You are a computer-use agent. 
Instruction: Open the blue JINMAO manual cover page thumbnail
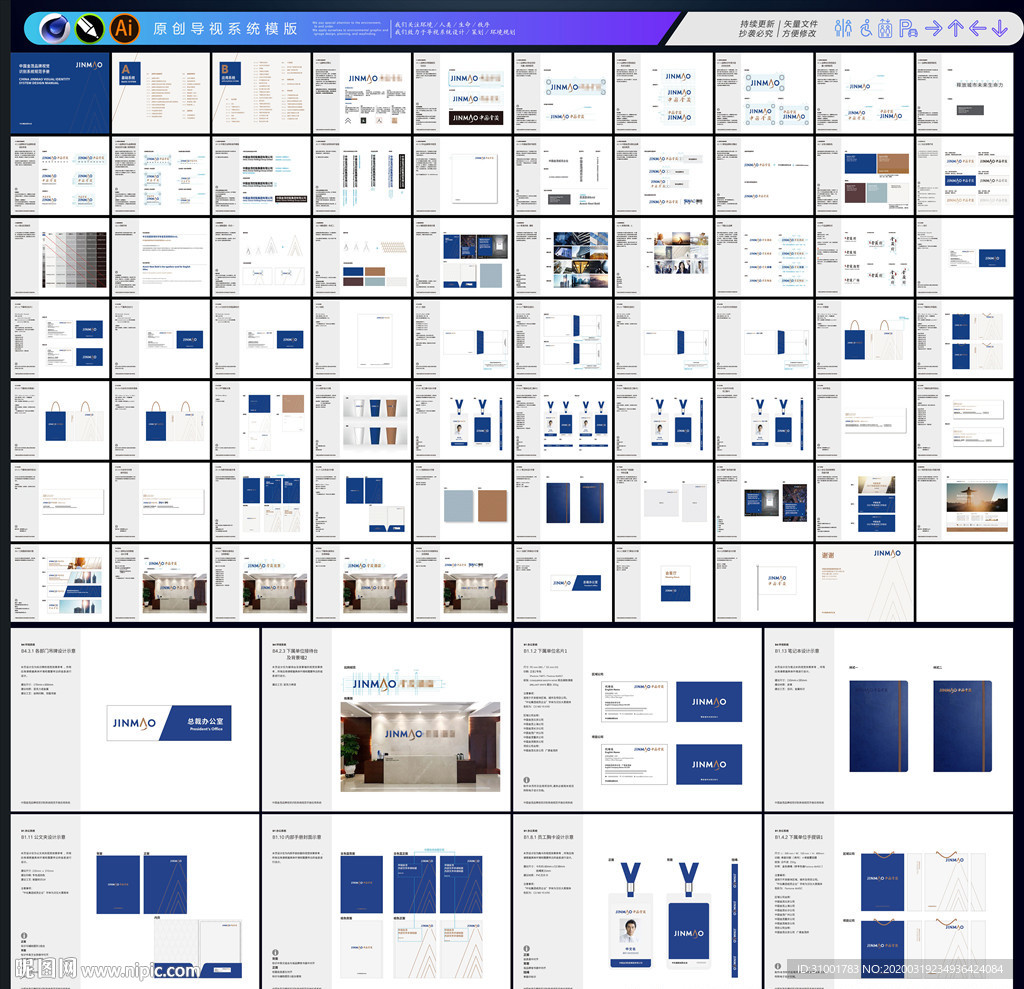(x=59, y=92)
